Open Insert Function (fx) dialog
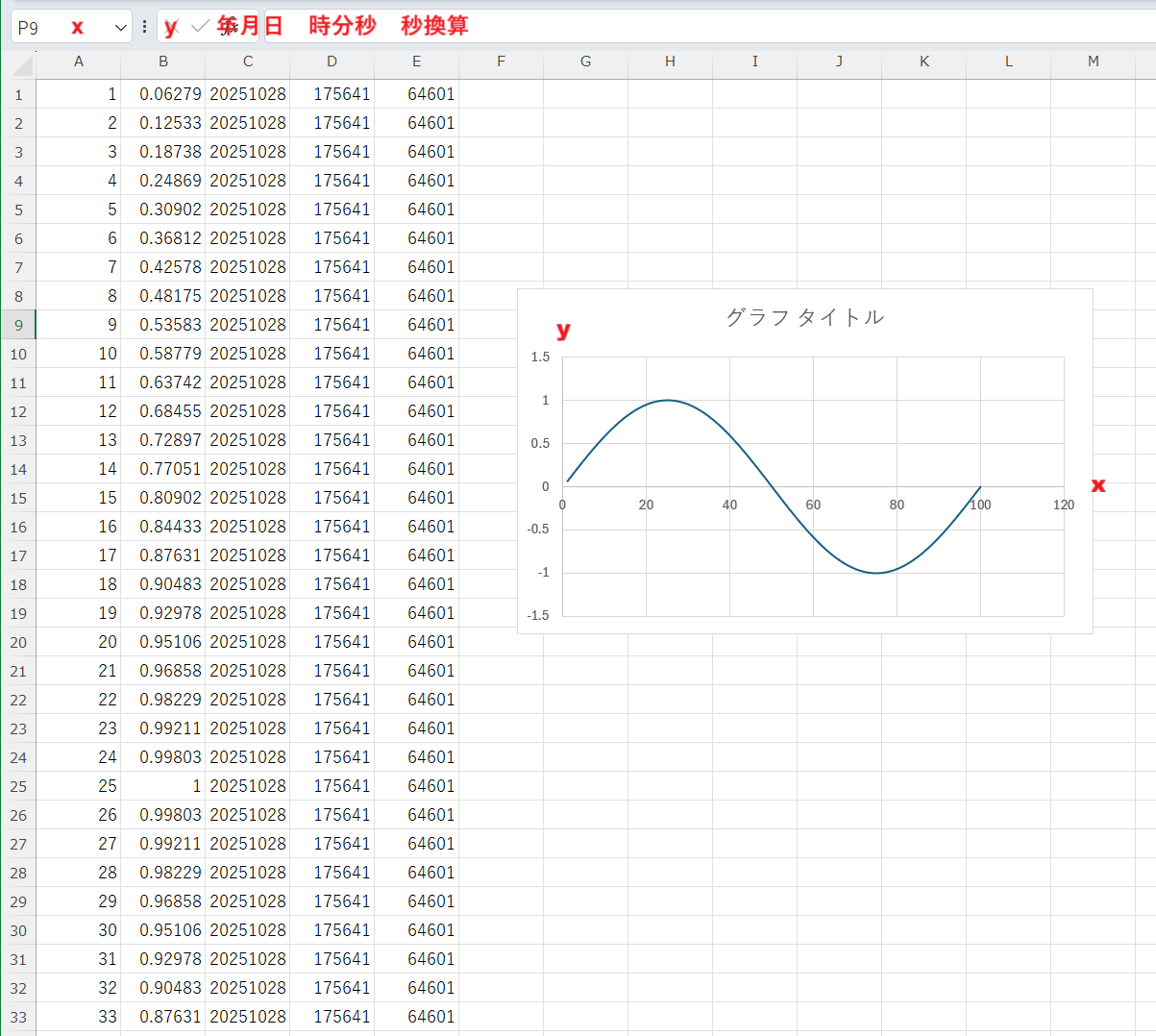 pyautogui.click(x=229, y=27)
